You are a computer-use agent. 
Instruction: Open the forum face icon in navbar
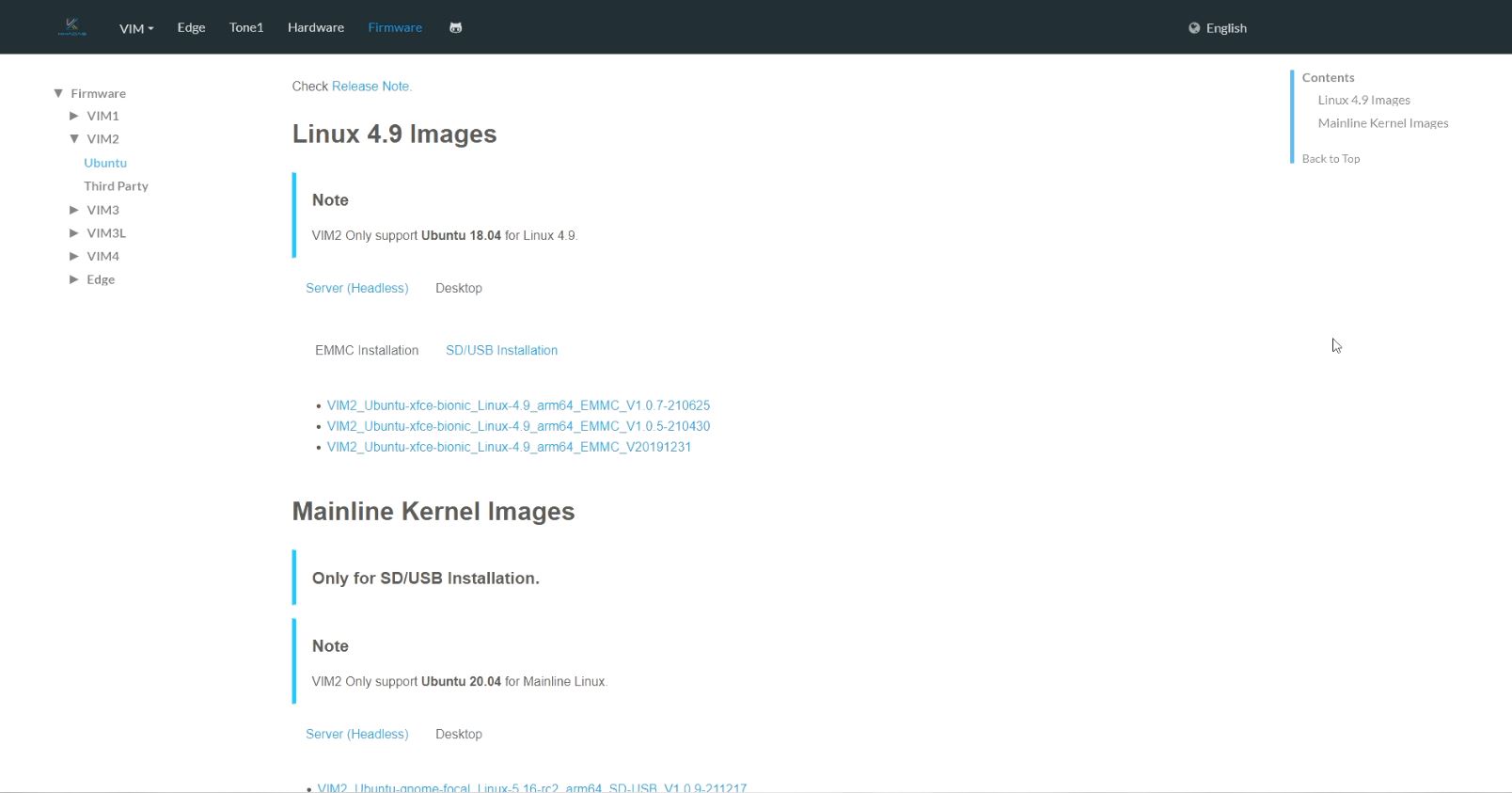tap(455, 28)
